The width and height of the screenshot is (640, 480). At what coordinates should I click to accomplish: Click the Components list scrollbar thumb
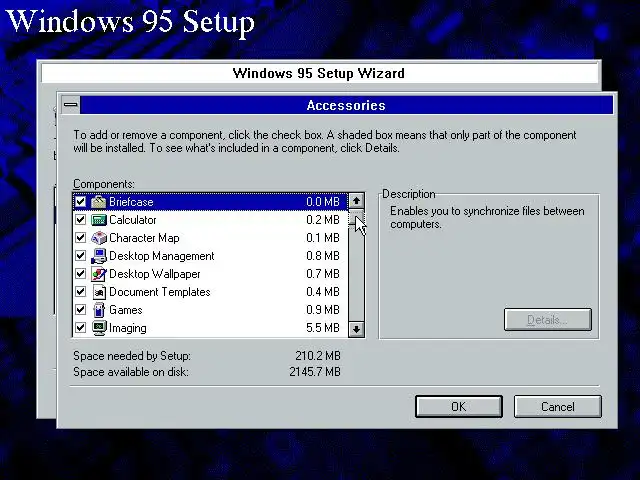tap(356, 216)
